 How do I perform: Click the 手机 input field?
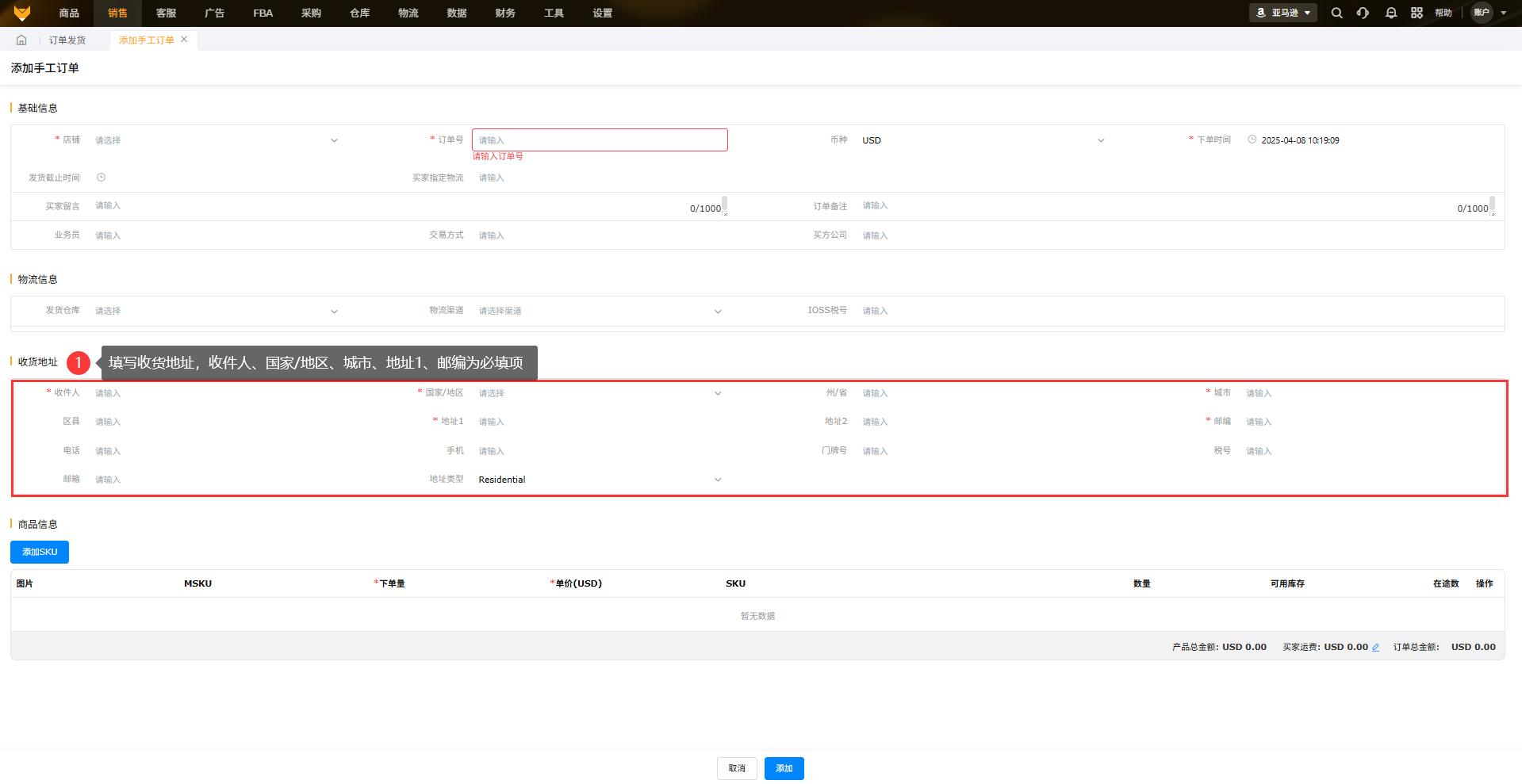click(600, 451)
